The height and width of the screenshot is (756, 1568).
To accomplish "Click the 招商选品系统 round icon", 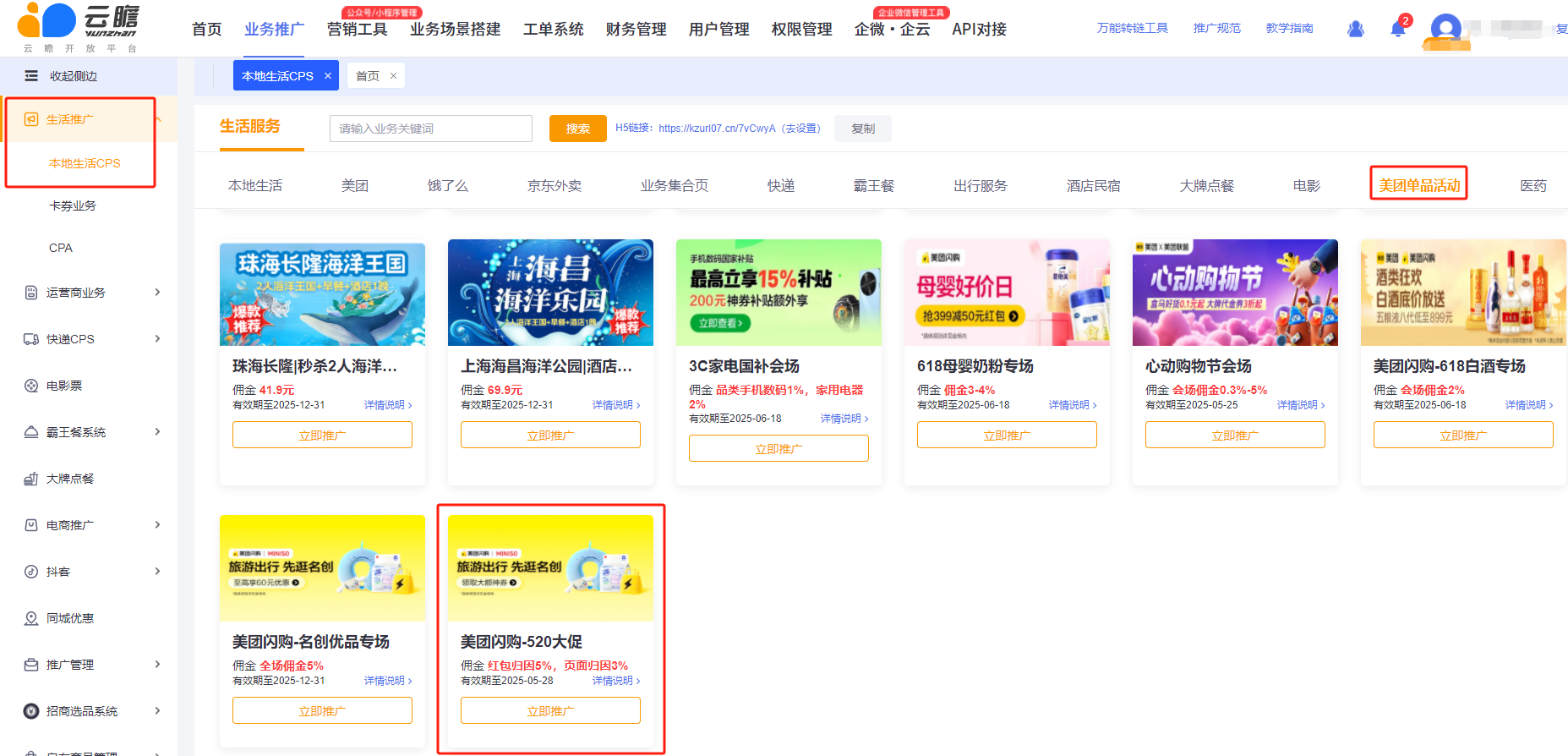I will click(x=31, y=711).
